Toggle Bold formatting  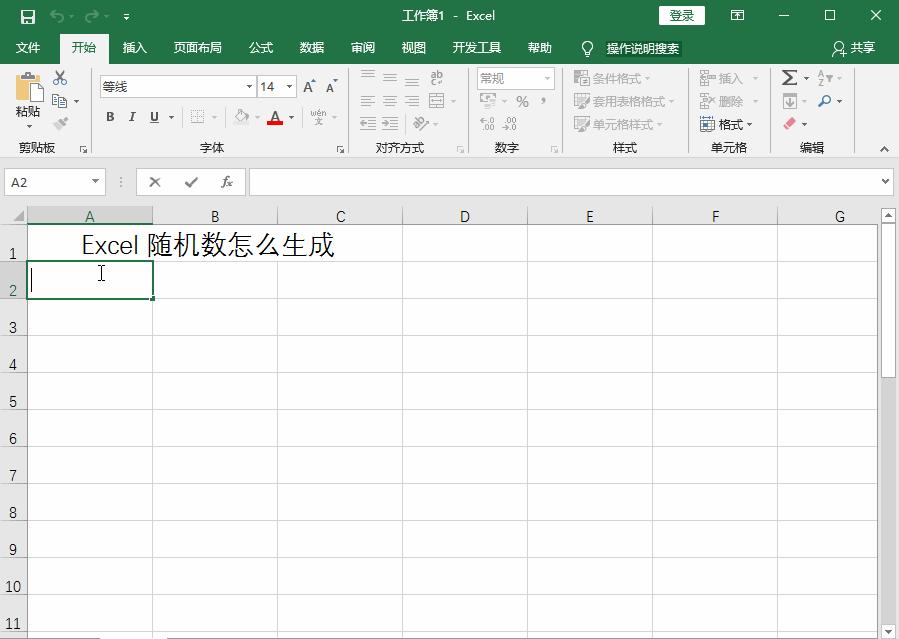click(x=110, y=117)
